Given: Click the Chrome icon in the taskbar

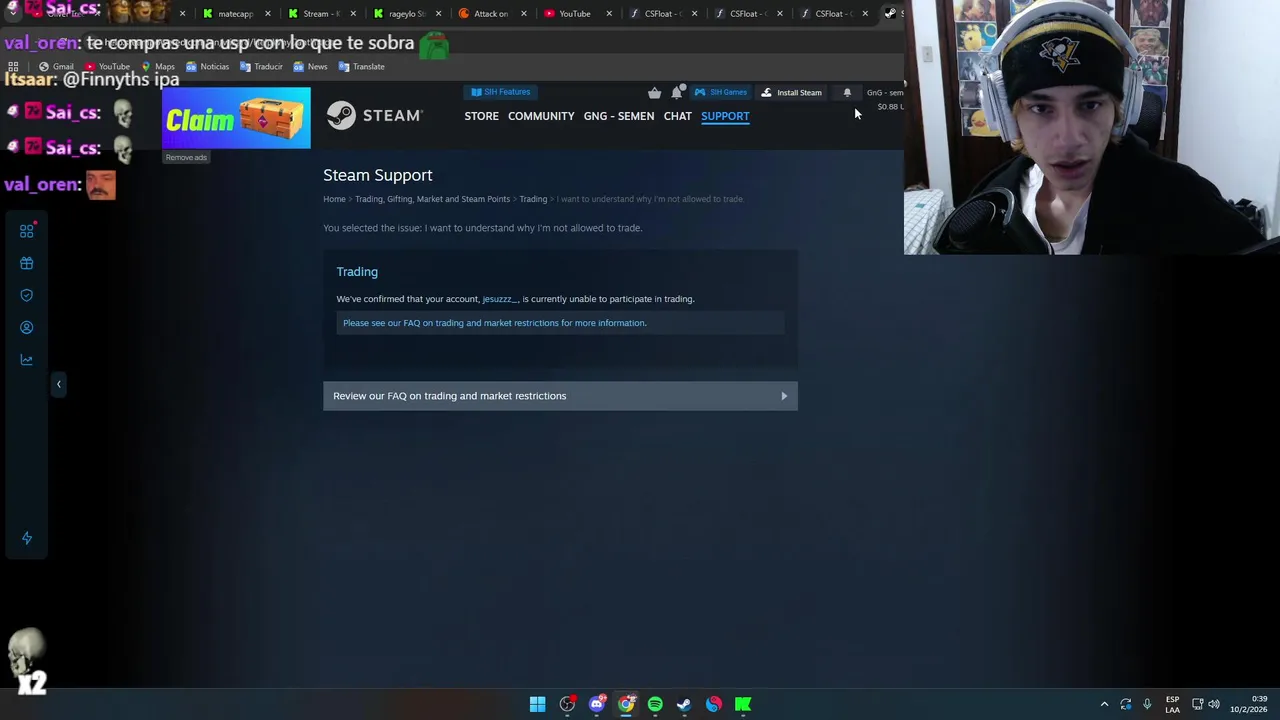Looking at the screenshot, I should point(626,704).
